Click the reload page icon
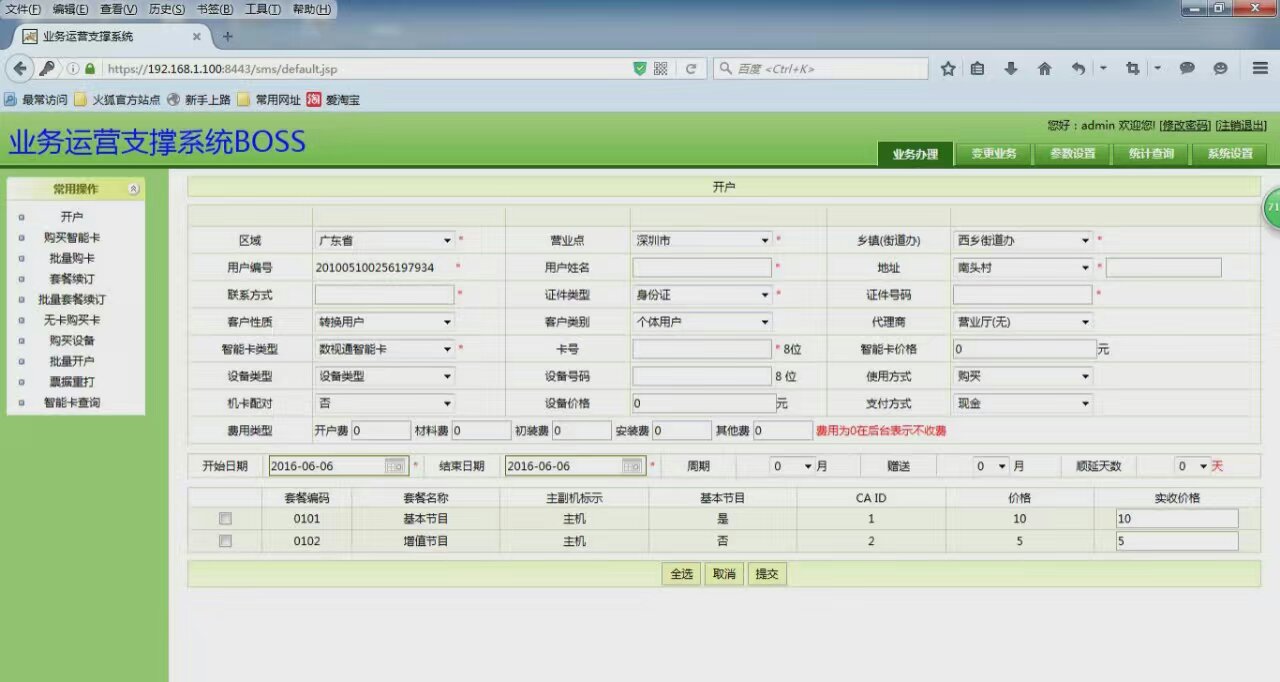Image resolution: width=1280 pixels, height=682 pixels. click(690, 69)
